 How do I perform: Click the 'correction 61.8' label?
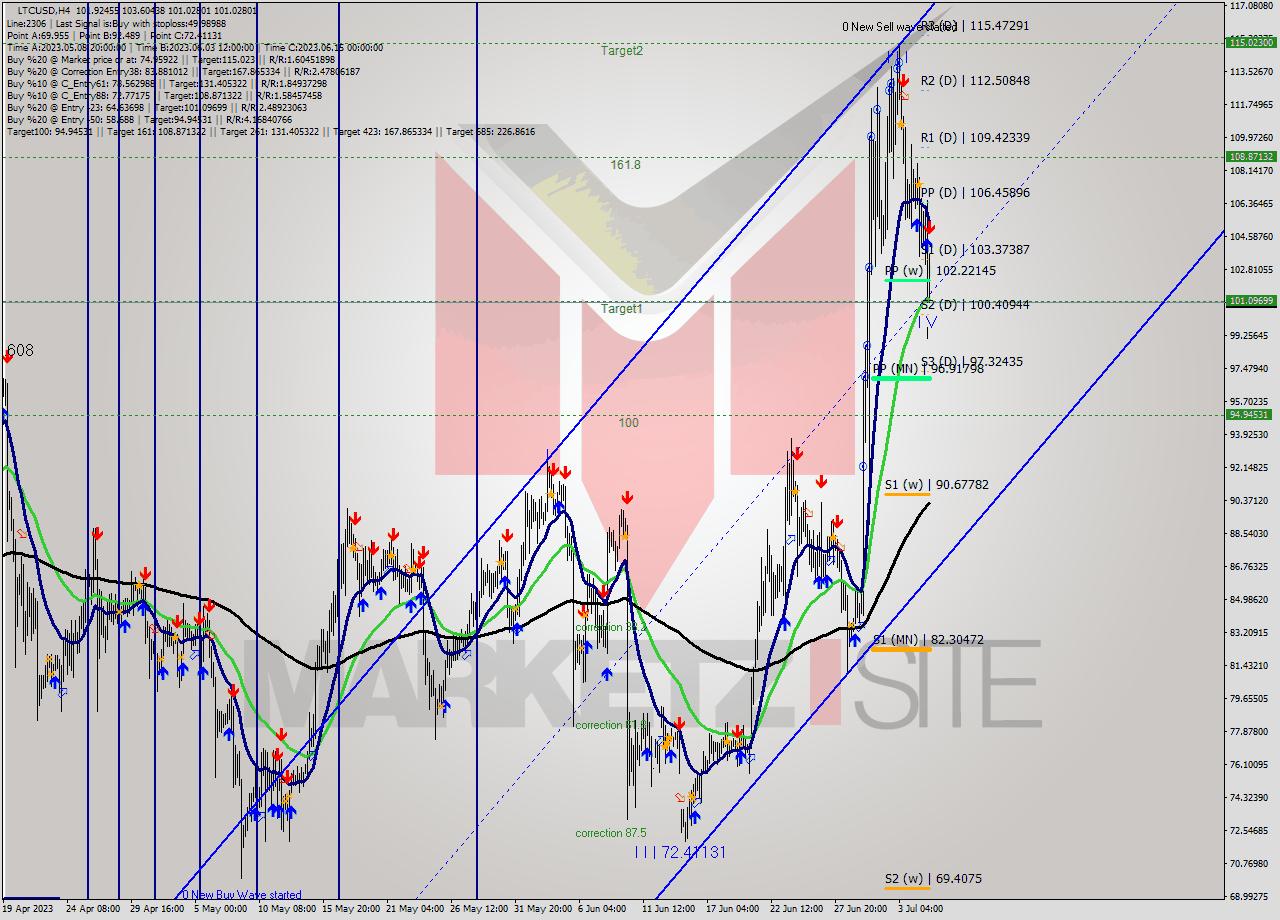610,725
